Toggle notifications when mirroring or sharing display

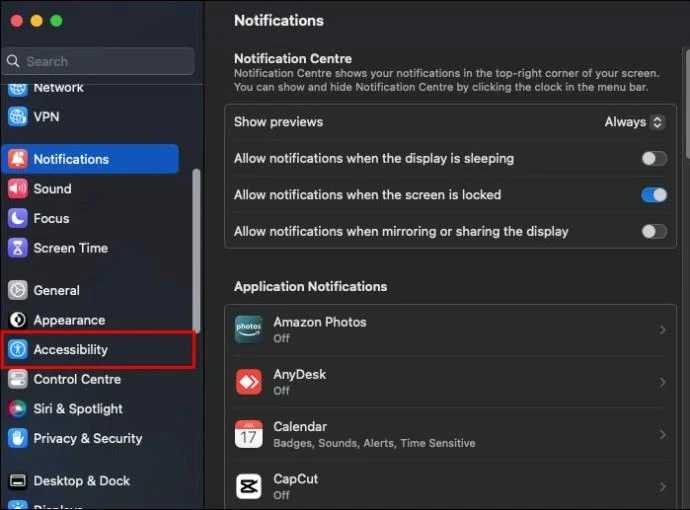click(x=654, y=231)
